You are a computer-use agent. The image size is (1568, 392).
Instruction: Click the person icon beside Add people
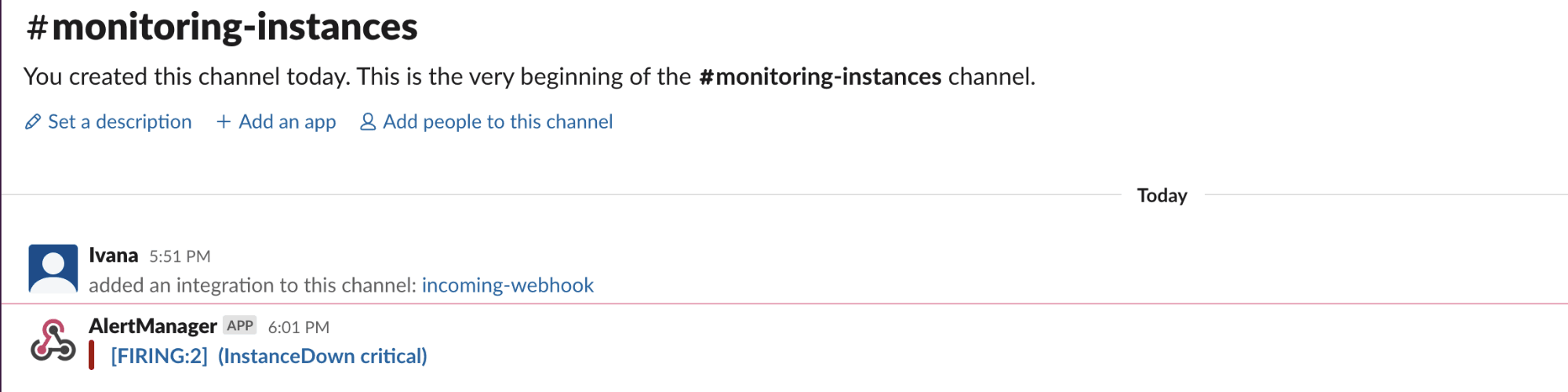367,122
